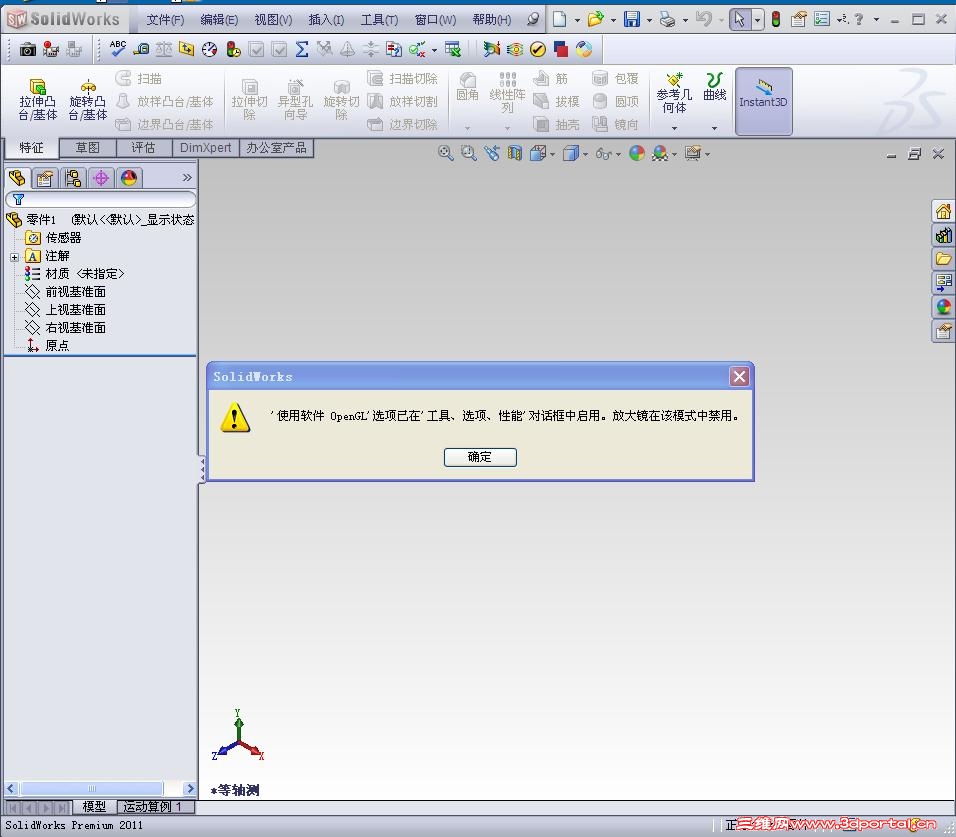
Task: Click the Zoom to area icon
Action: pos(468,153)
